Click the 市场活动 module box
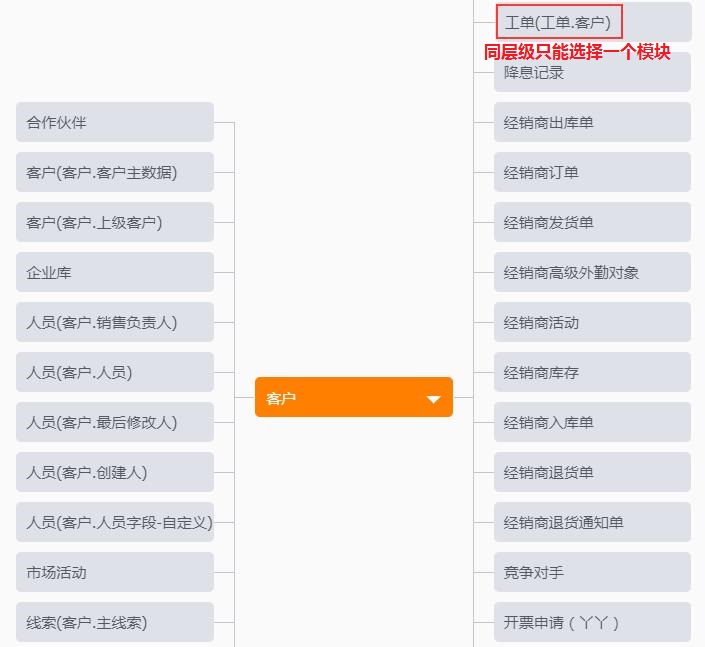The image size is (705, 647). coord(115,572)
